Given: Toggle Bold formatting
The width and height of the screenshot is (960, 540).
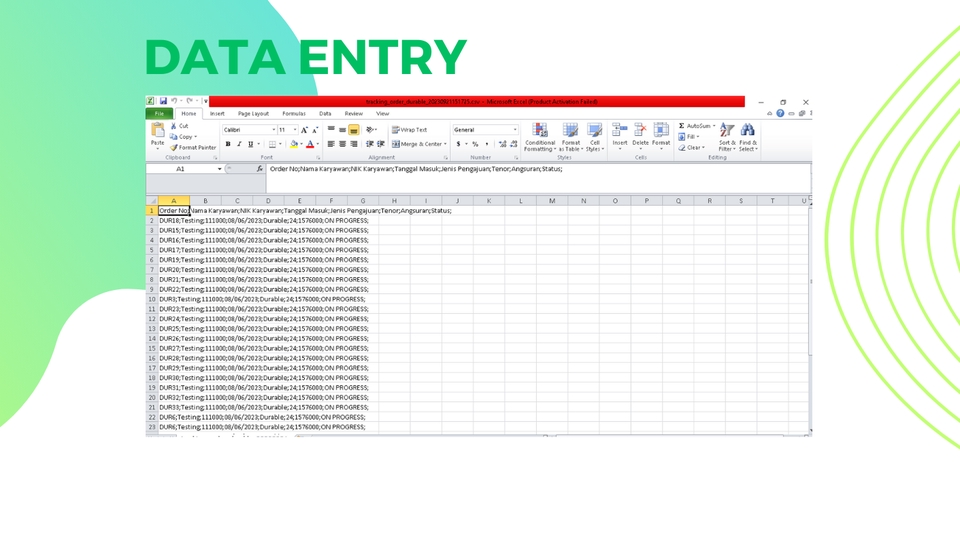Looking at the screenshot, I should pyautogui.click(x=228, y=144).
